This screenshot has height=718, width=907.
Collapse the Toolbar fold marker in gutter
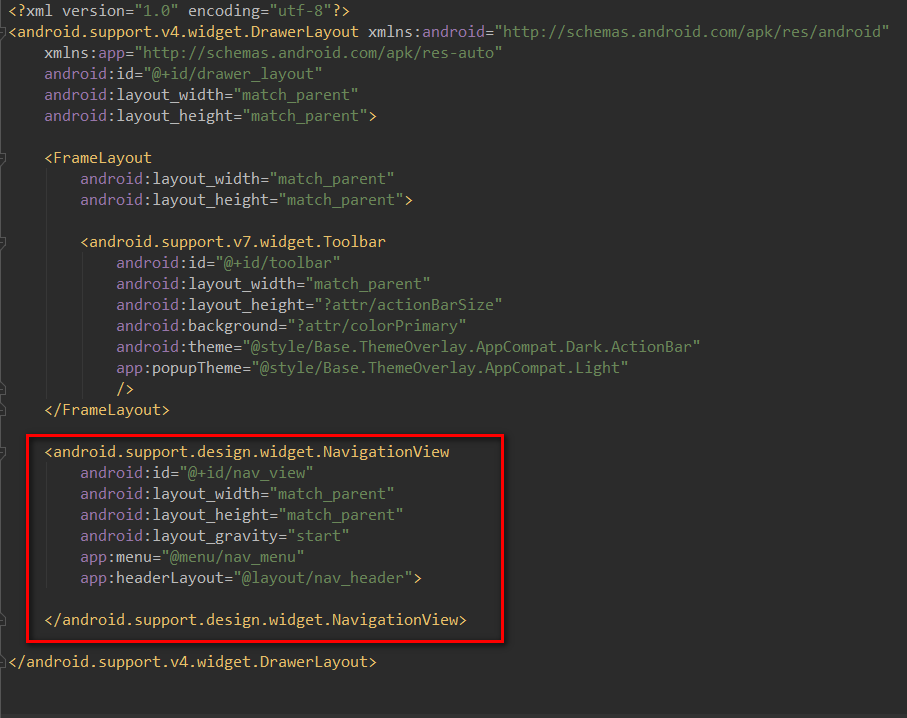click(x=2, y=242)
